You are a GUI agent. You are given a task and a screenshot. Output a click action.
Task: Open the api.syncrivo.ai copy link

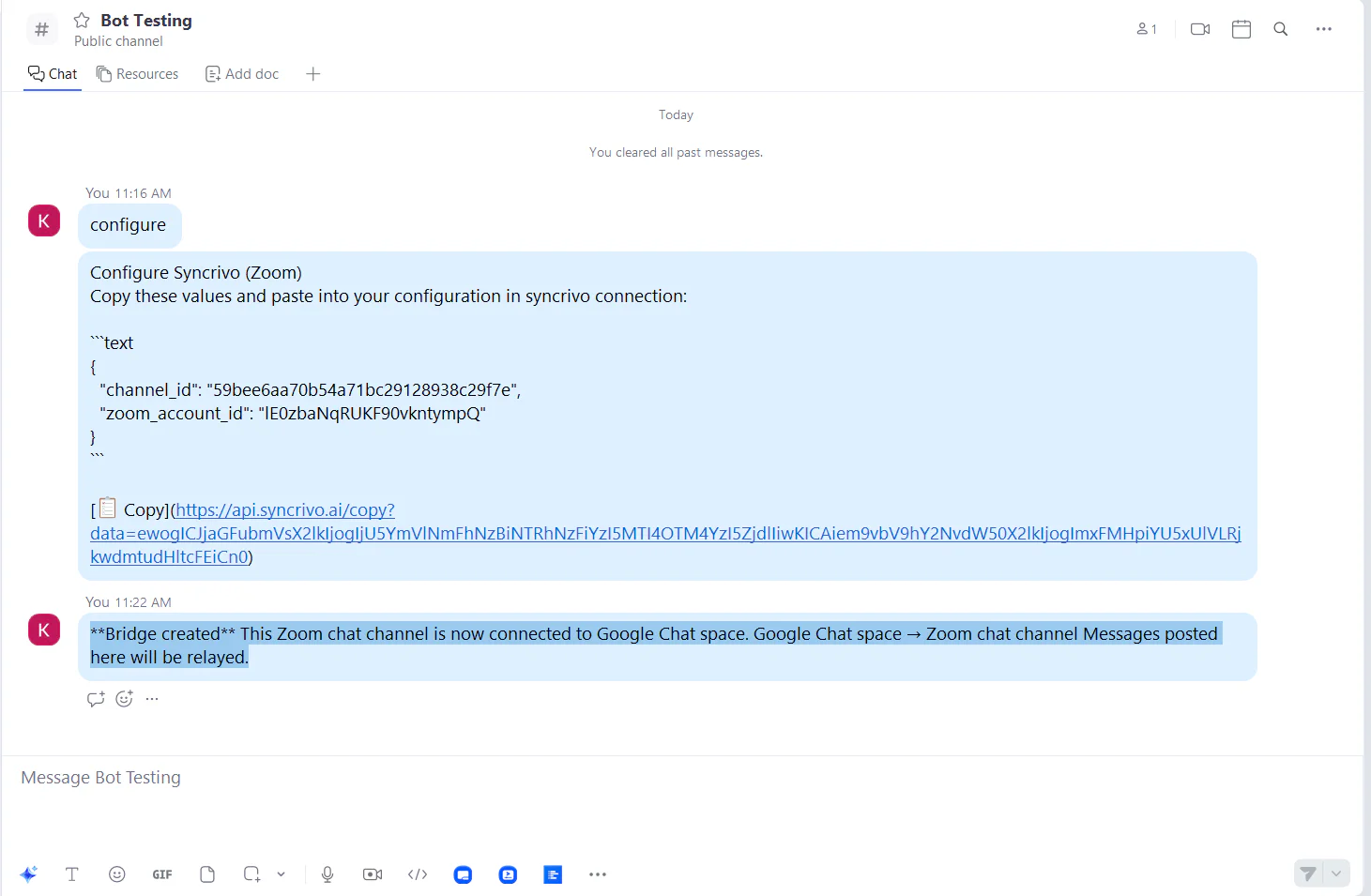coord(665,534)
